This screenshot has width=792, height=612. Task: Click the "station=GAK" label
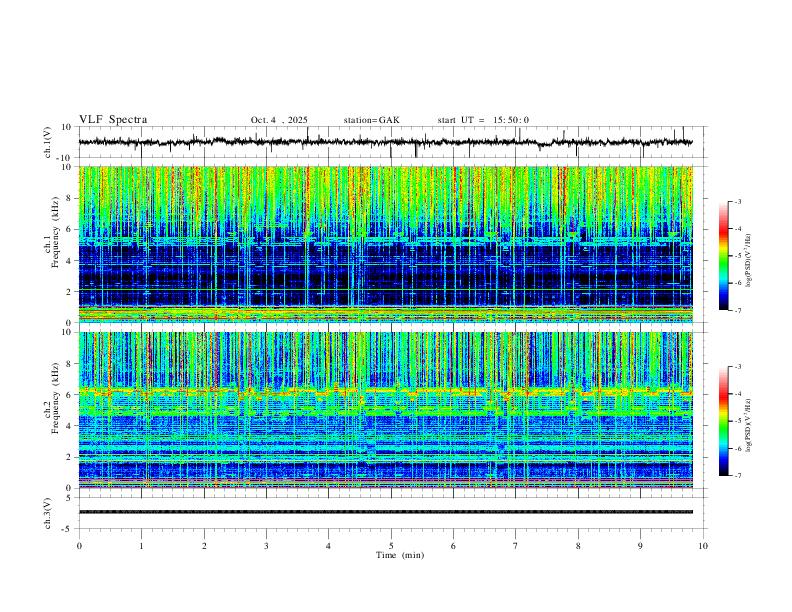[x=371, y=120]
